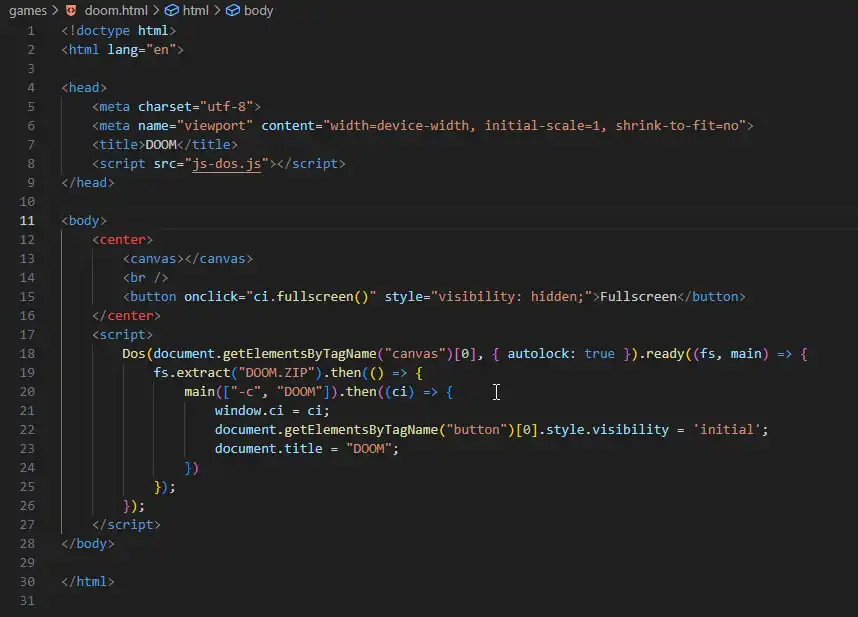The width and height of the screenshot is (858, 617).
Task: Click the closing </body> tag
Action: coord(88,544)
